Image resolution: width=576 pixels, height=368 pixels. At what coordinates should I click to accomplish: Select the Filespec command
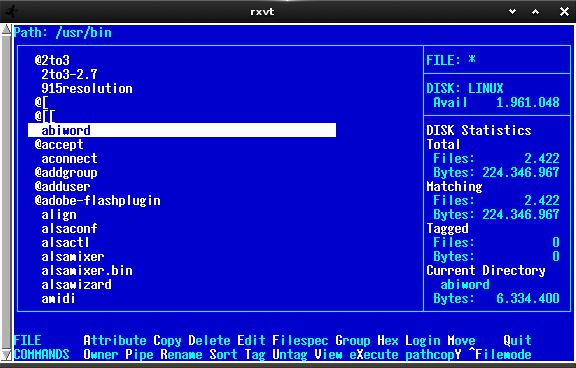tap(300, 340)
